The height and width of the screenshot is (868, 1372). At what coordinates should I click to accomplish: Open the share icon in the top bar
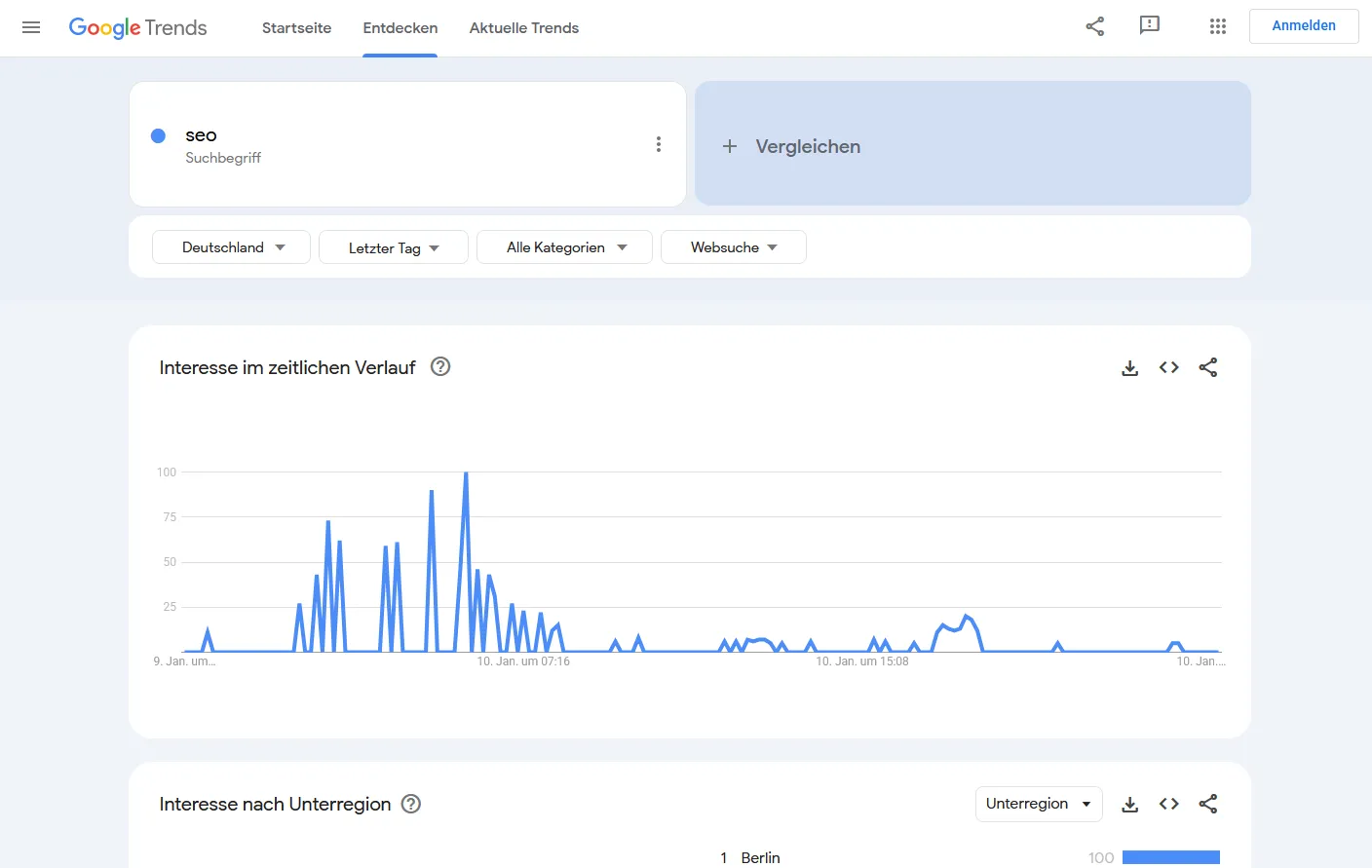pyautogui.click(x=1094, y=27)
